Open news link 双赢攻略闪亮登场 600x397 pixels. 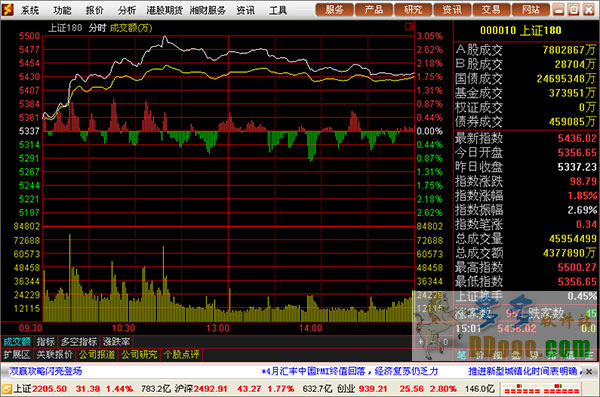point(46,371)
